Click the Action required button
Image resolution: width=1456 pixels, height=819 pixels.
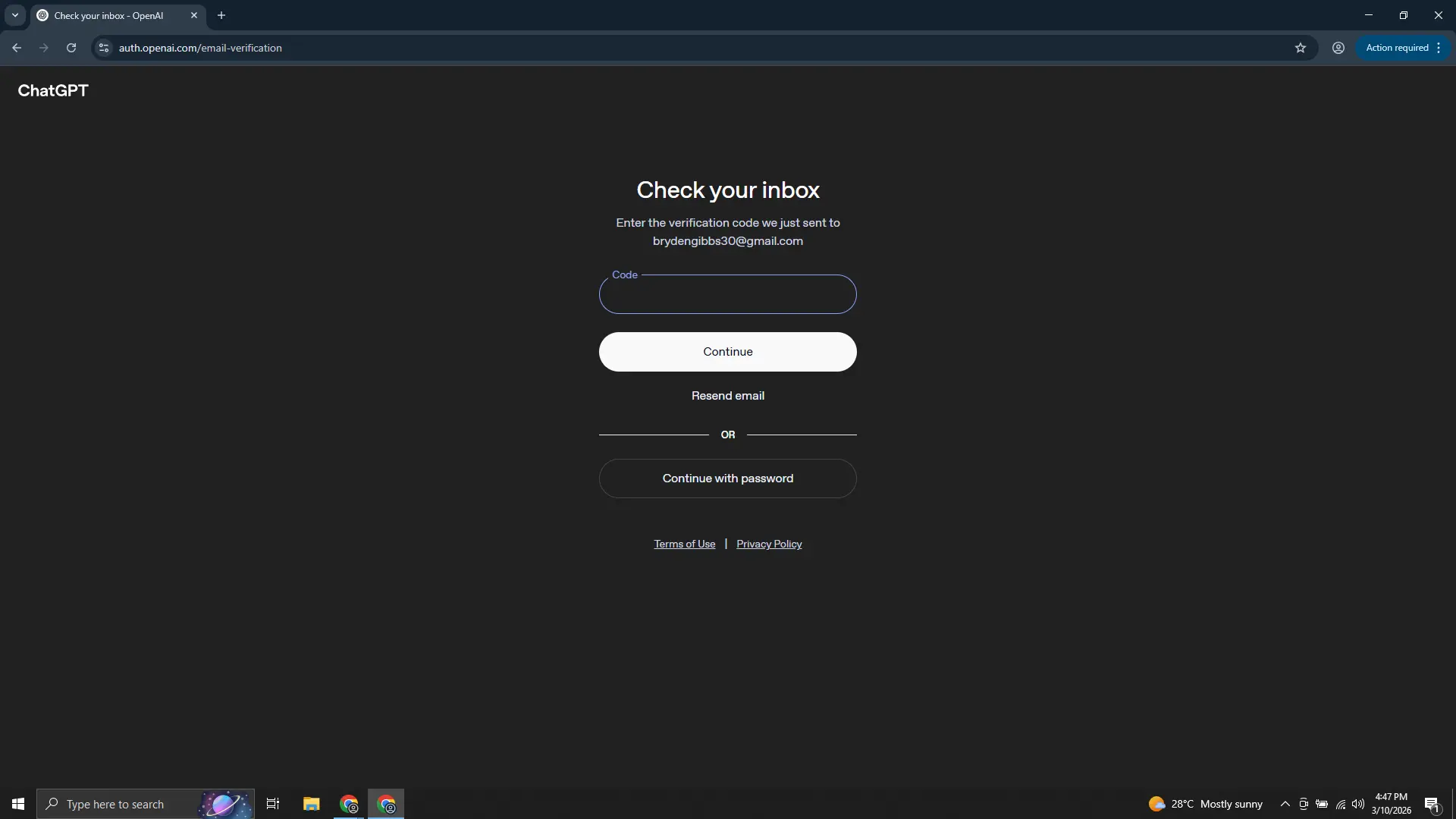(x=1397, y=48)
